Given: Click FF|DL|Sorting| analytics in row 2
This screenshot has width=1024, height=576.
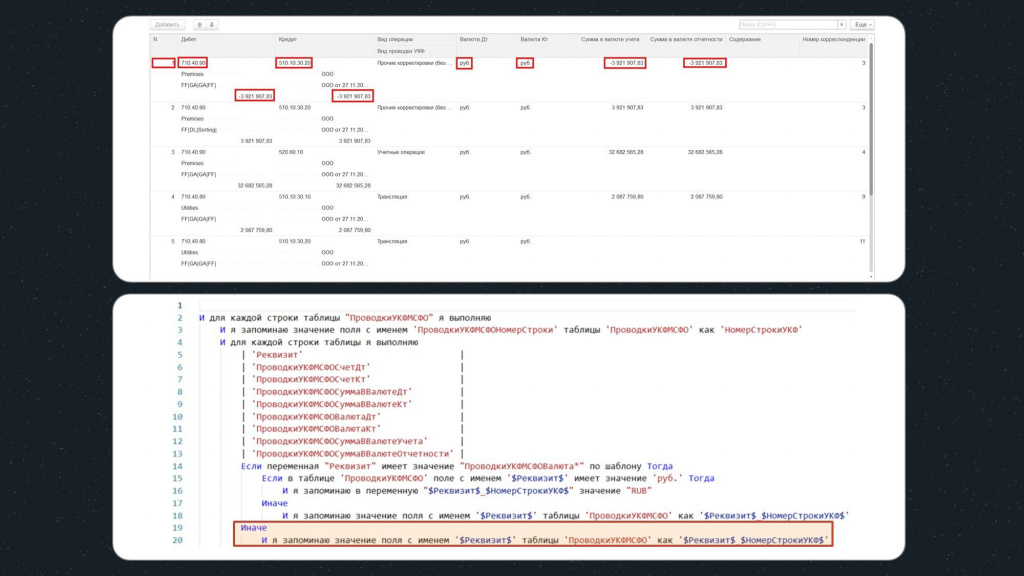Looking at the screenshot, I should (x=199, y=129).
